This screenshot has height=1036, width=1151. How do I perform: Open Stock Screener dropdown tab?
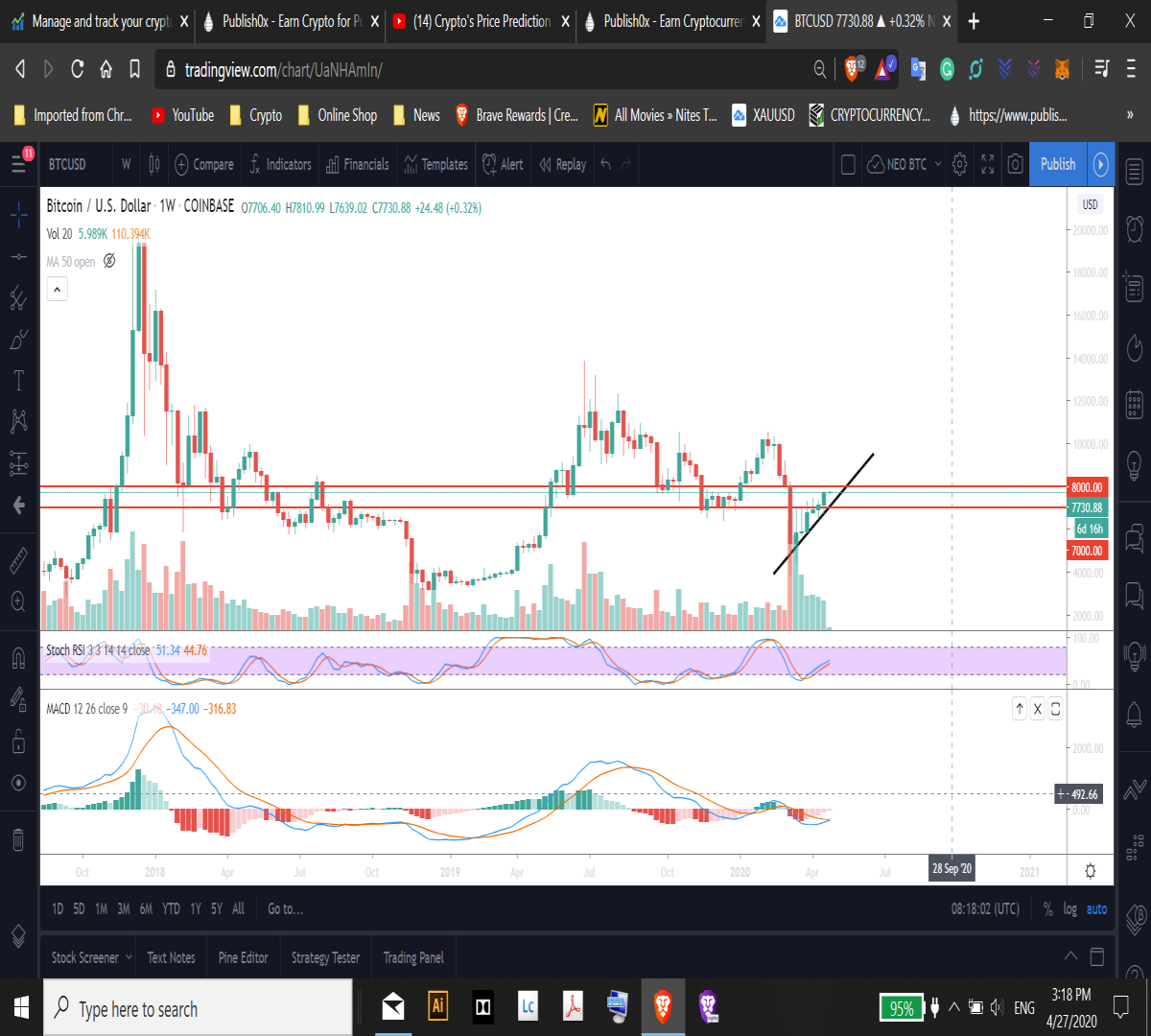[91, 957]
